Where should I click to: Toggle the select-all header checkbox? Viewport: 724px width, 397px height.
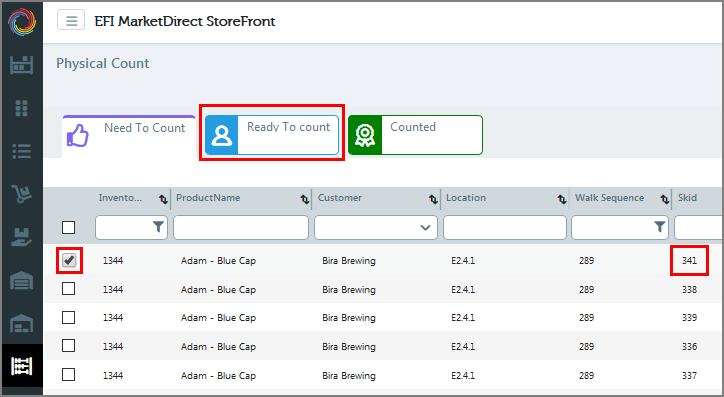tap(68, 227)
